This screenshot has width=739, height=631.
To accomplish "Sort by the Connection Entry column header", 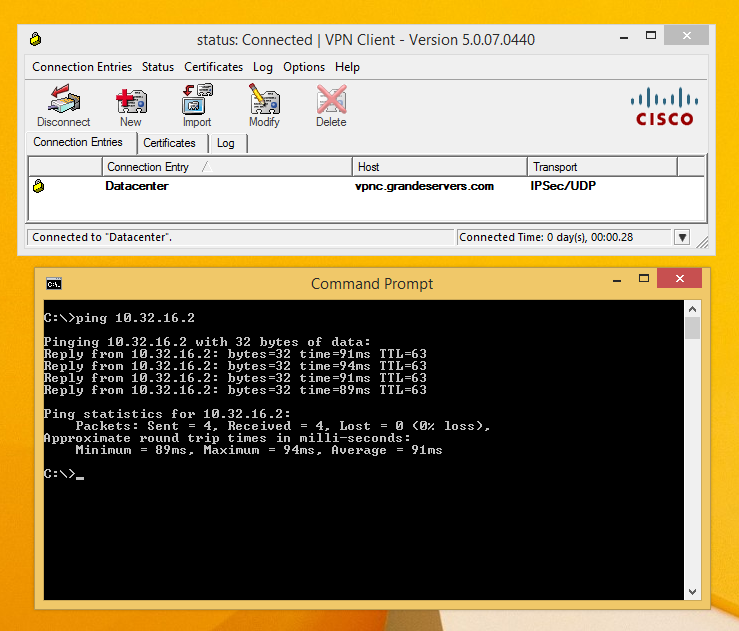I will (x=148, y=167).
